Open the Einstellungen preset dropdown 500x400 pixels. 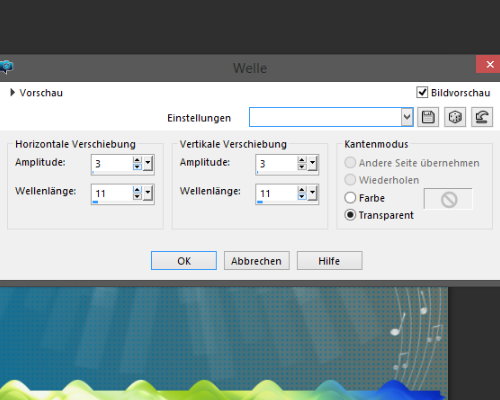[407, 117]
